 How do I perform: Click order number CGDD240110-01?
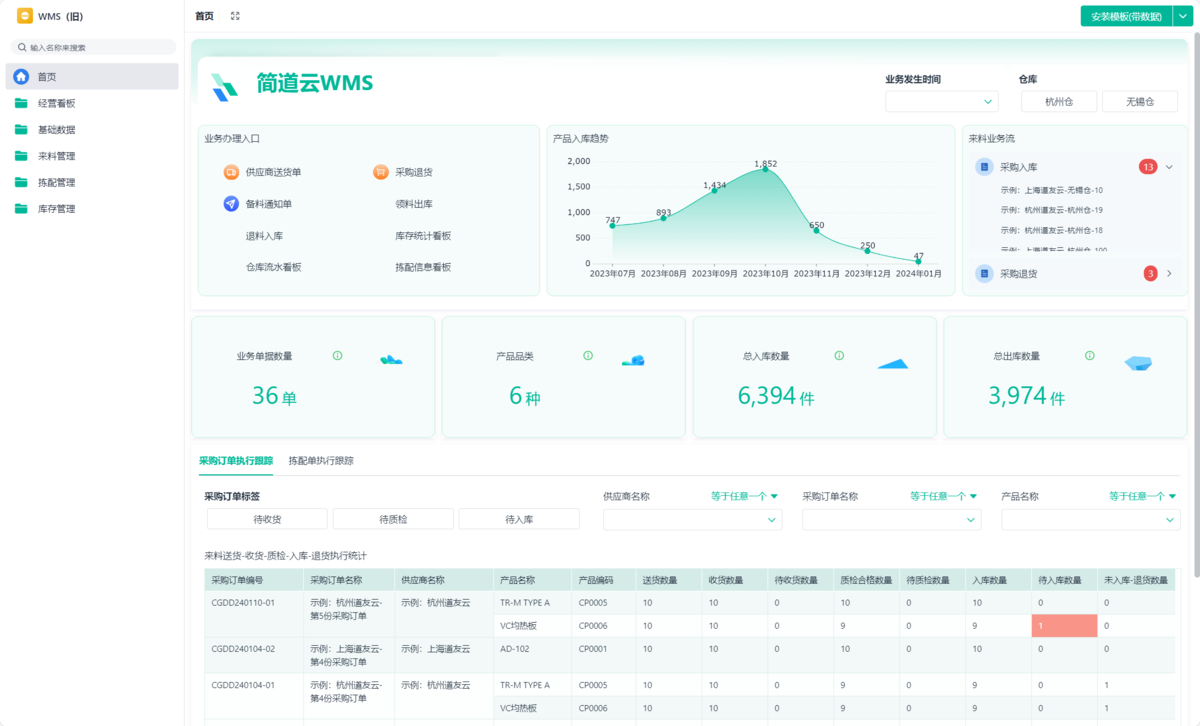[243, 603]
